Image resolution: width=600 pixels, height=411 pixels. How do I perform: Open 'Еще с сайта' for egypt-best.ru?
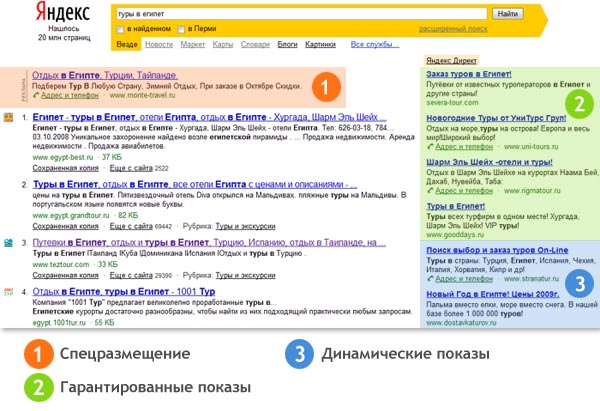pyautogui.click(x=131, y=168)
